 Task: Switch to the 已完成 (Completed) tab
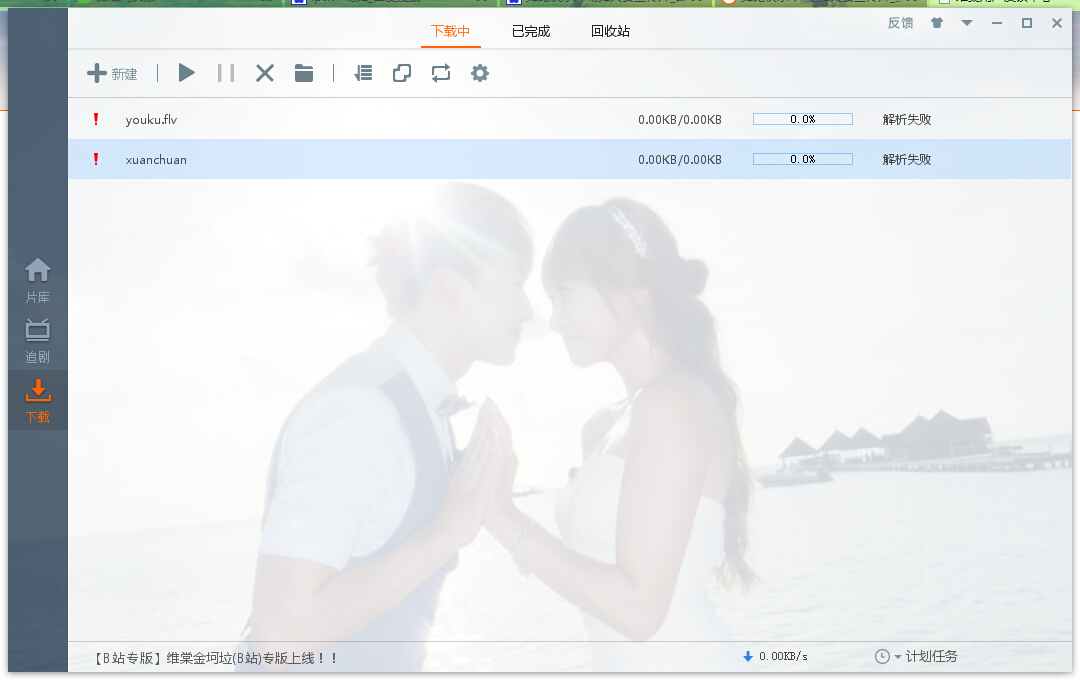tap(531, 31)
